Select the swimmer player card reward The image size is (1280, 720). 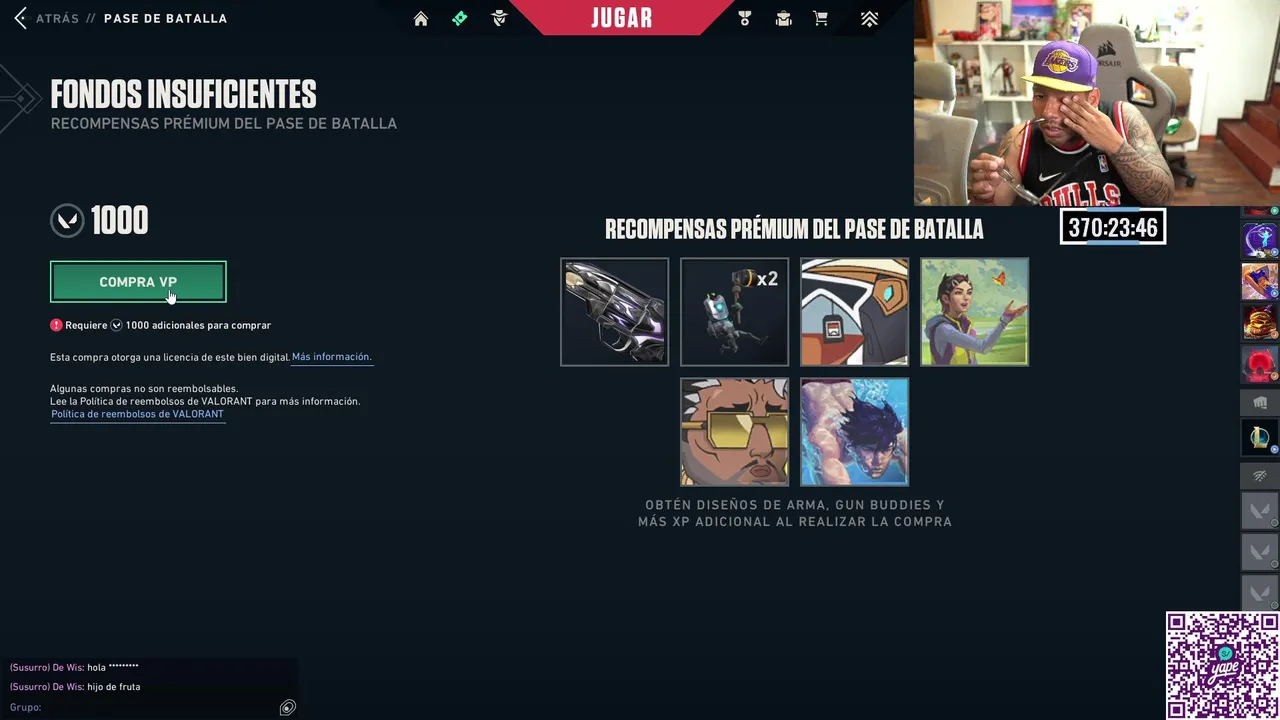click(x=854, y=432)
